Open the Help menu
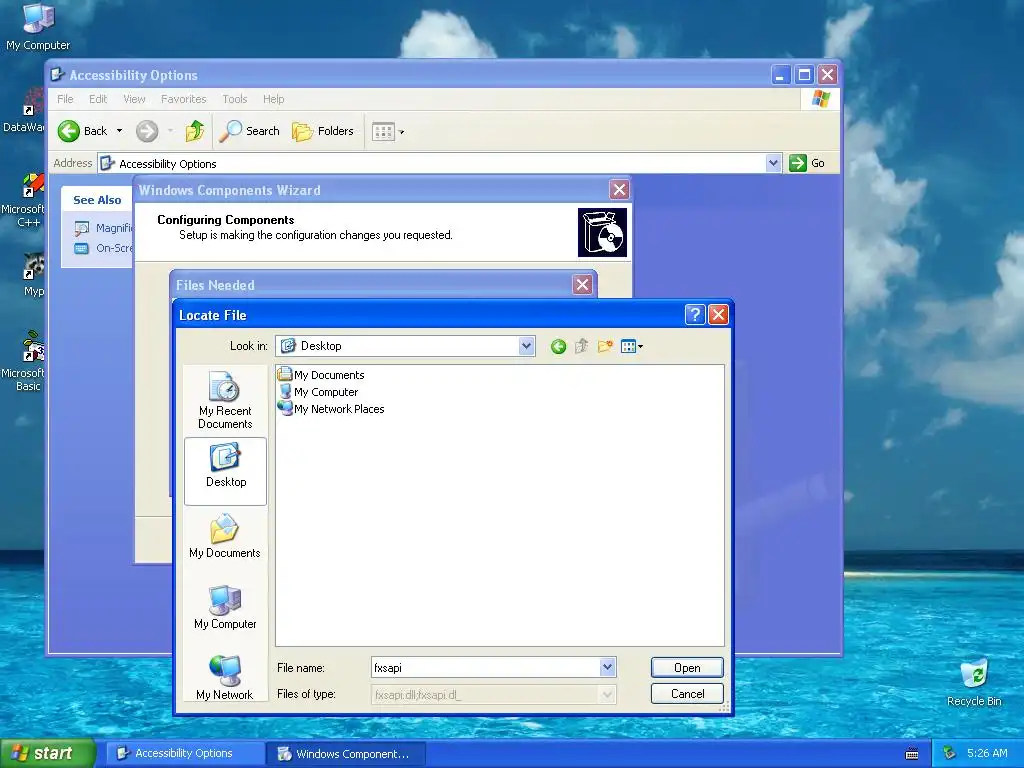The image size is (1024, 768). (x=274, y=99)
